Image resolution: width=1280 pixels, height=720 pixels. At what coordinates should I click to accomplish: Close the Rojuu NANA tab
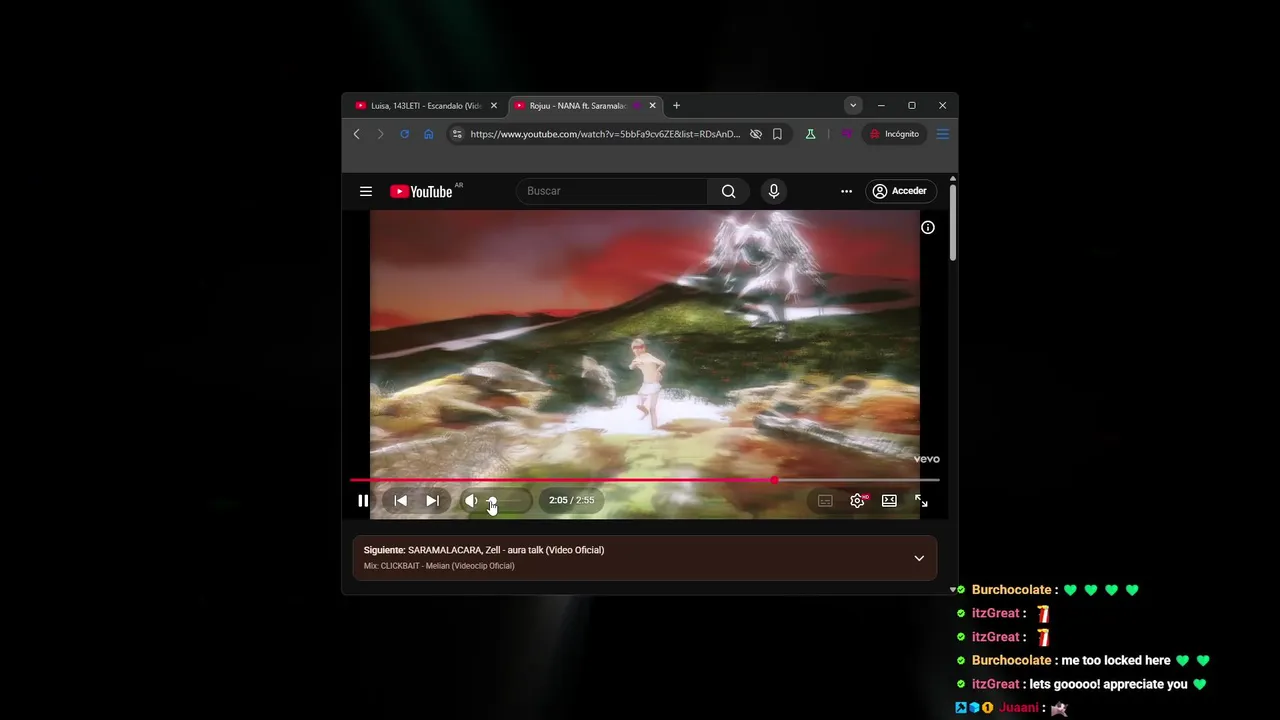653,106
